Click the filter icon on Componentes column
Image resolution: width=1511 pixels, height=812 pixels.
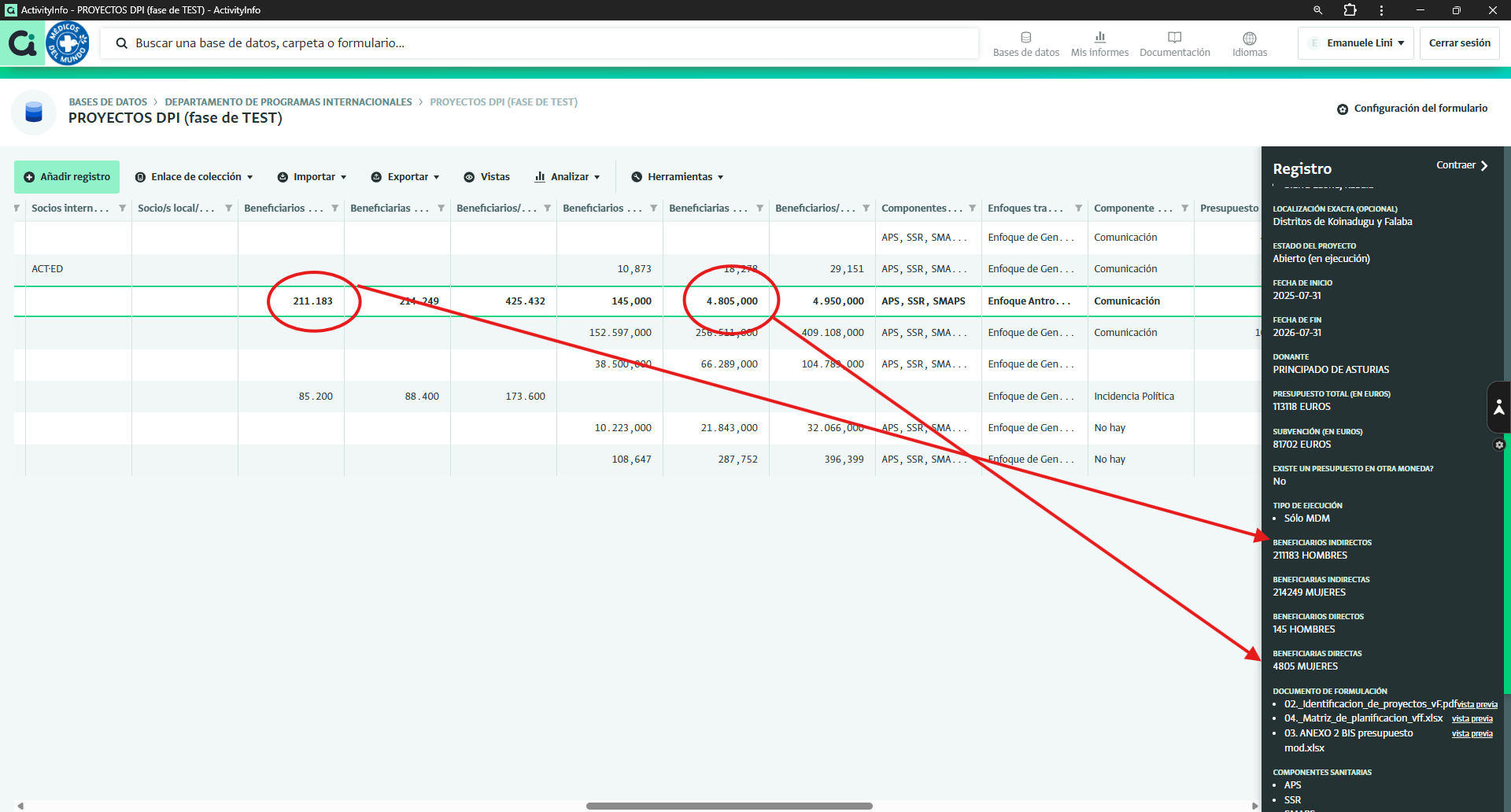pyautogui.click(x=972, y=209)
